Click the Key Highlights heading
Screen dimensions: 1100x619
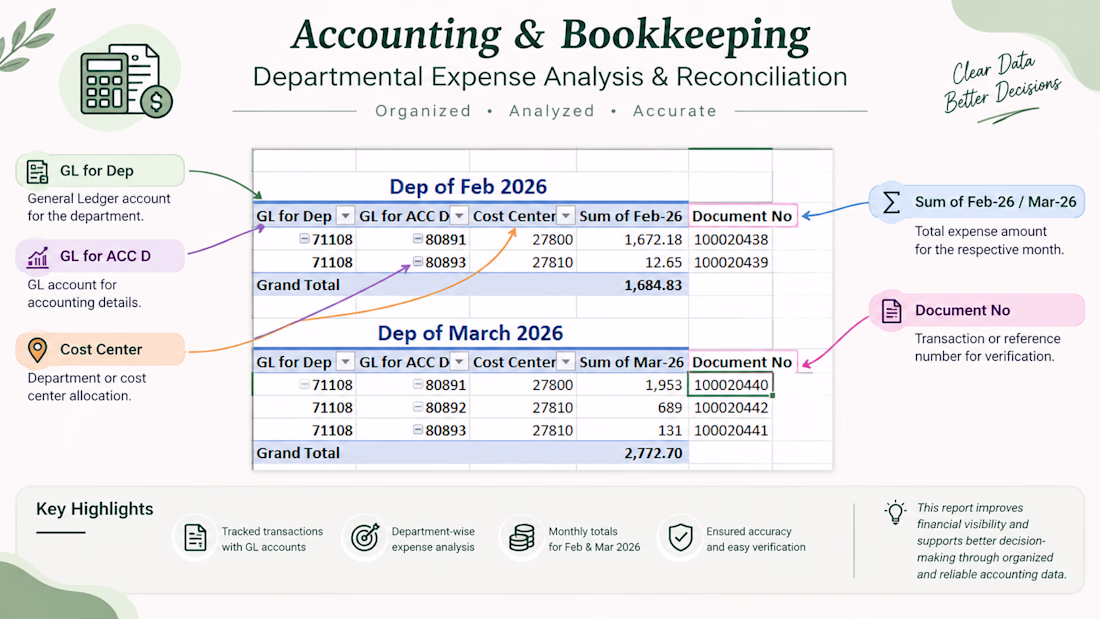pos(95,509)
